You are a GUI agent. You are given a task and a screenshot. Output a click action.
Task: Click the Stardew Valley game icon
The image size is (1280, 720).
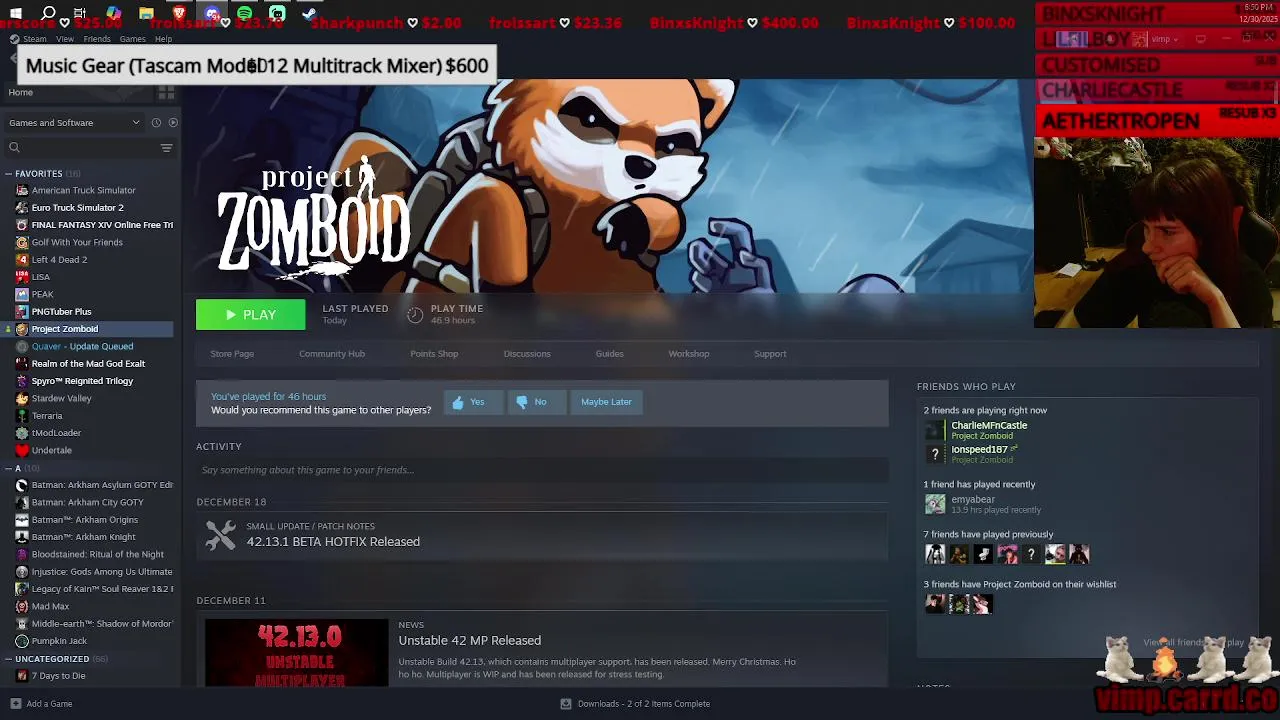pos(22,398)
